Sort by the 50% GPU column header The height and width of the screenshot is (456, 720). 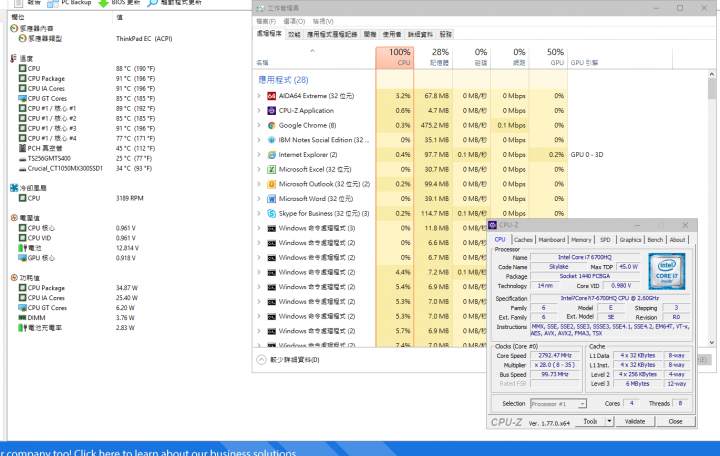click(x=549, y=58)
